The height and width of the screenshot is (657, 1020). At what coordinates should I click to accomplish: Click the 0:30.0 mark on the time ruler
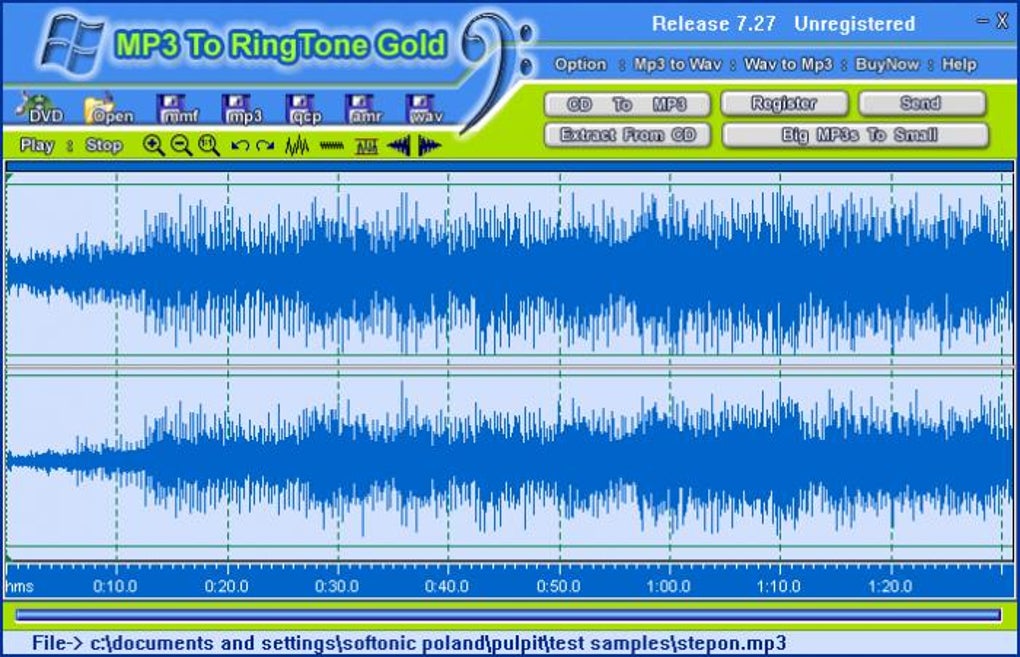pyautogui.click(x=337, y=586)
